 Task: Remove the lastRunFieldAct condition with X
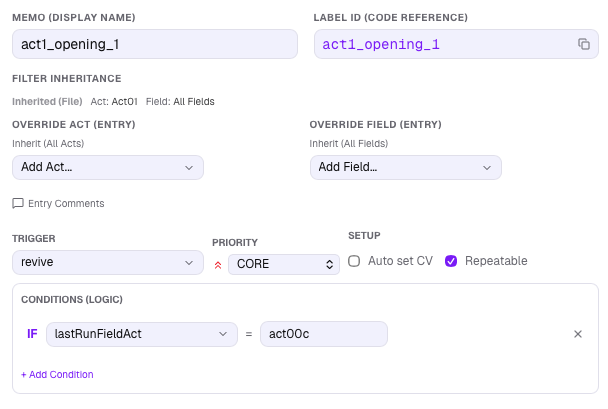(x=577, y=334)
